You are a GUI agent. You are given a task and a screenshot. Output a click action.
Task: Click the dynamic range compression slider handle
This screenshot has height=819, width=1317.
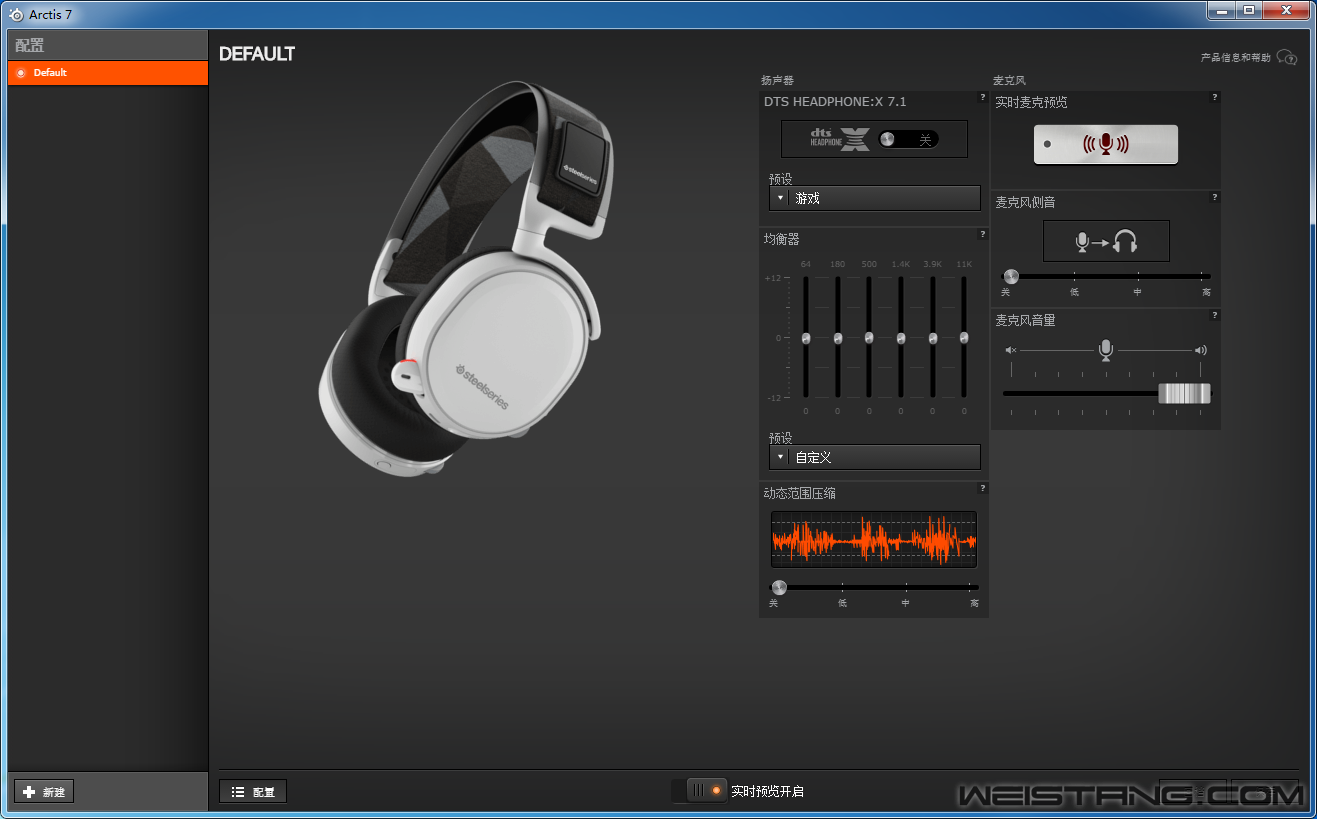tap(779, 587)
